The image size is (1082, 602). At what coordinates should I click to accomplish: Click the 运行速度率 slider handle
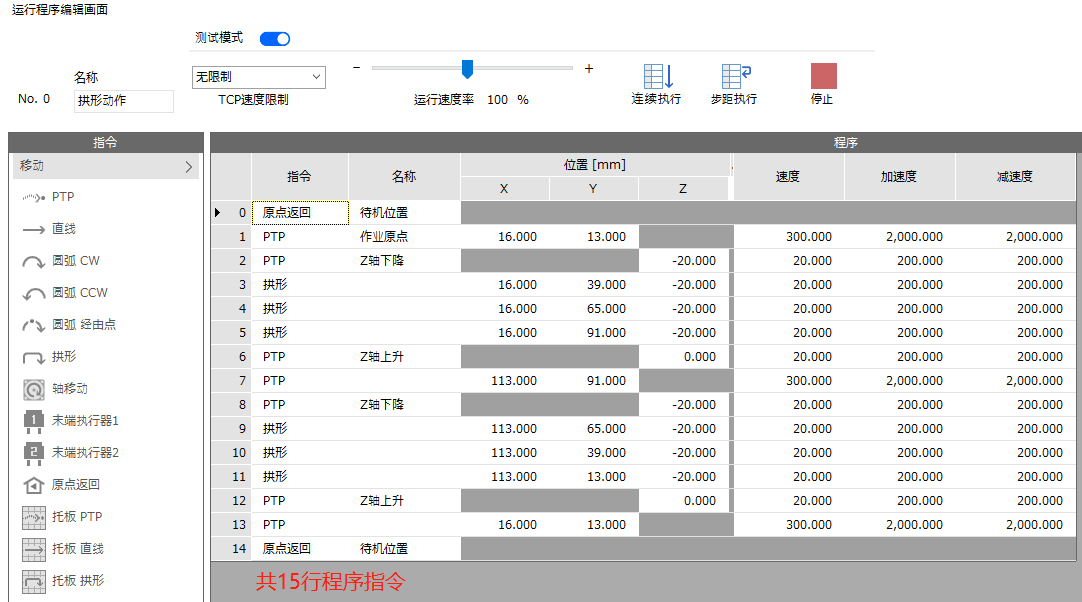467,69
